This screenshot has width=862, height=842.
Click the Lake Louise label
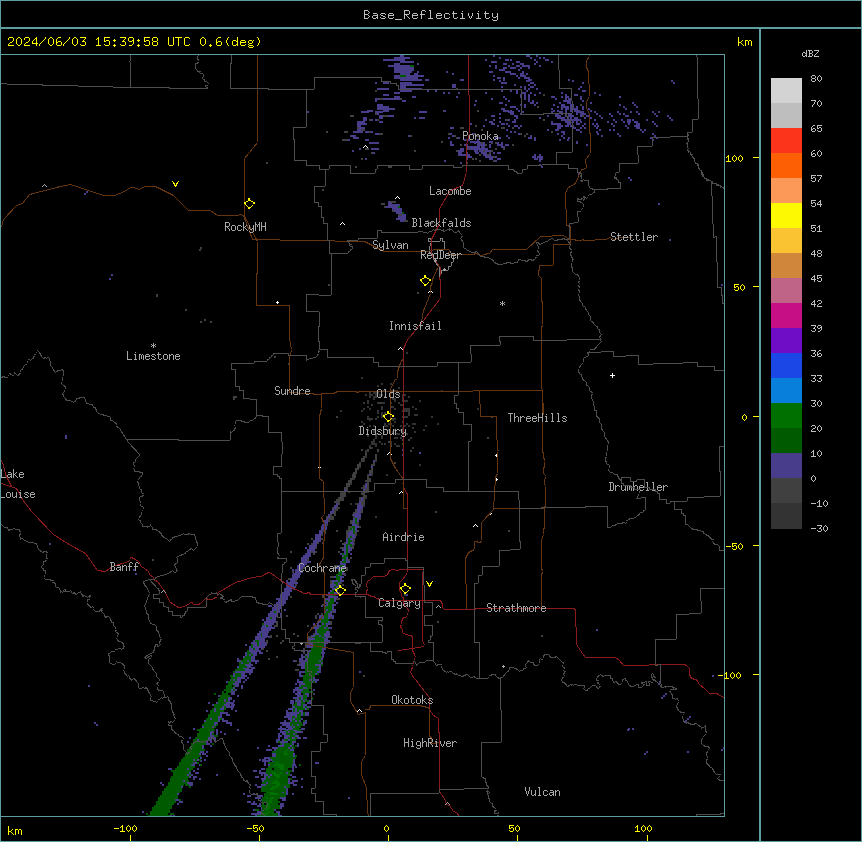[x=18, y=484]
